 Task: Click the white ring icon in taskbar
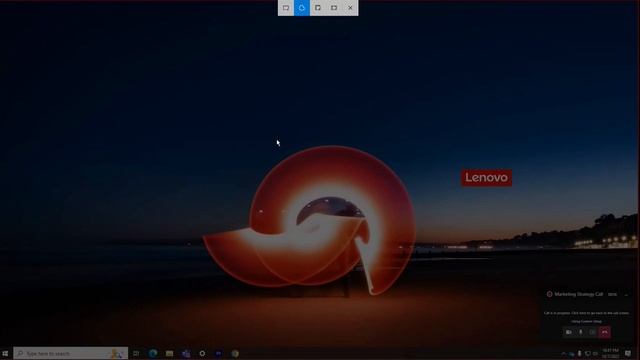[202, 353]
